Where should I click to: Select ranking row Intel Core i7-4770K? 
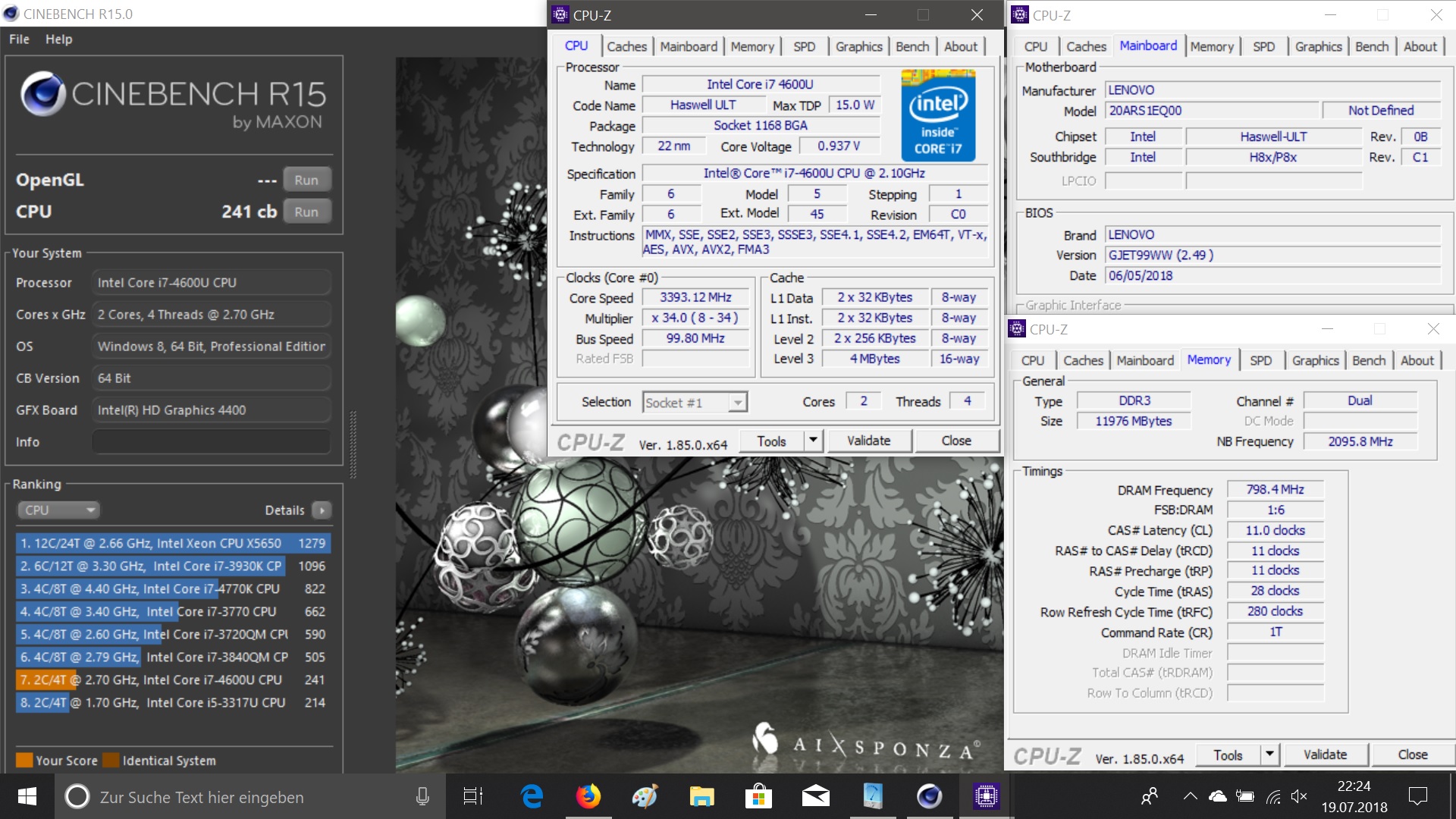coord(173,588)
